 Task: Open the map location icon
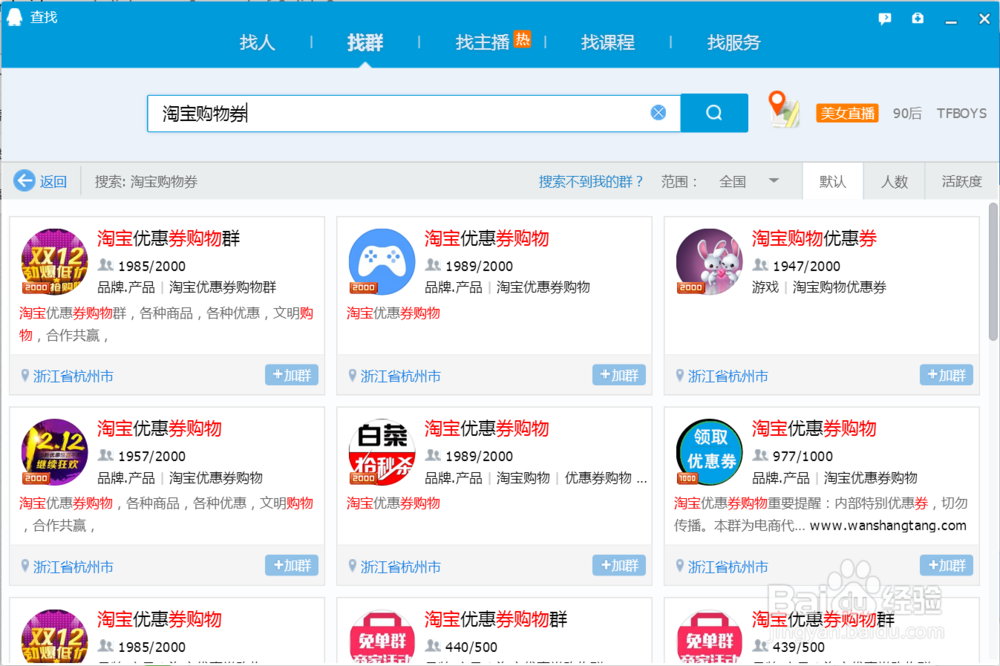pyautogui.click(x=784, y=109)
